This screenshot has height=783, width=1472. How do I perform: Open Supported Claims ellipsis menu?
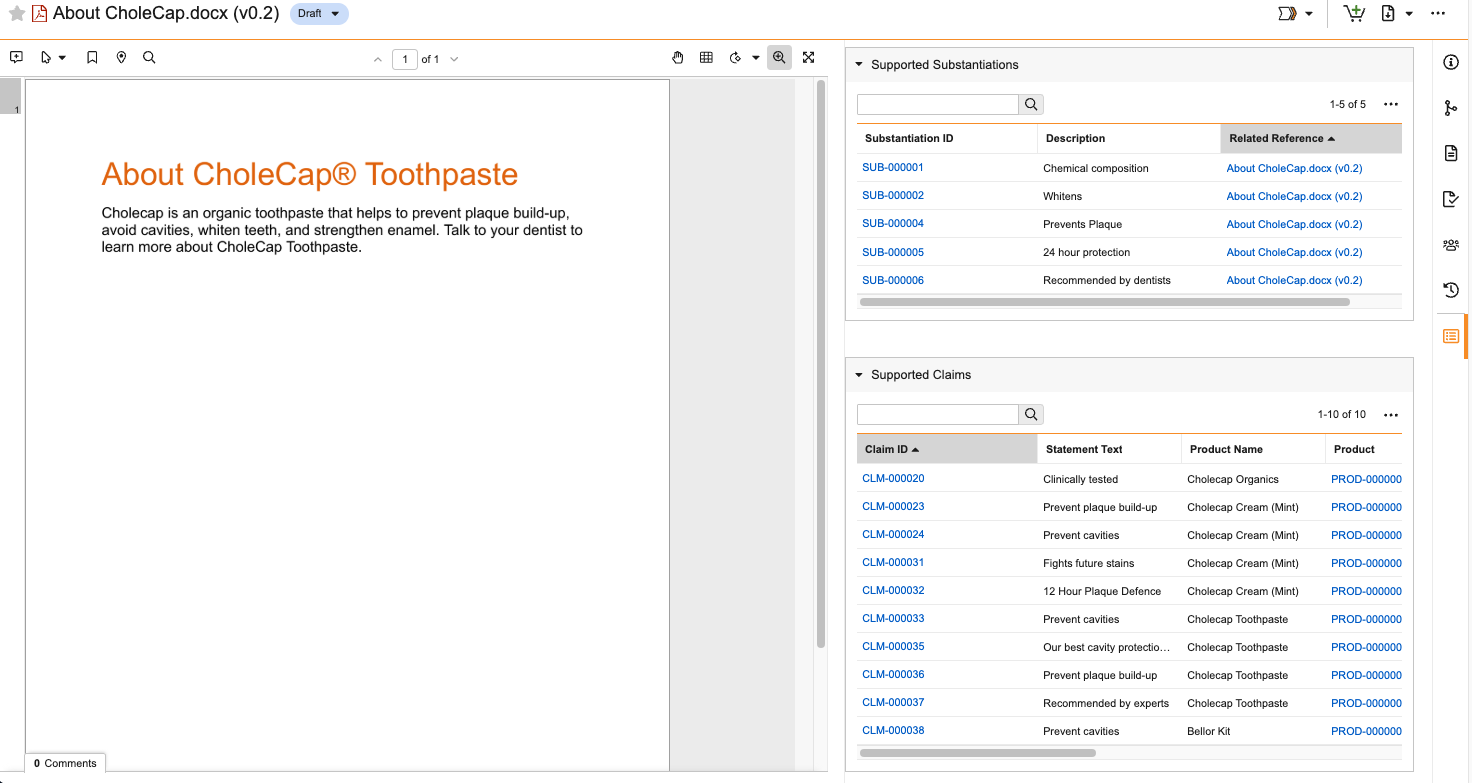tap(1391, 414)
